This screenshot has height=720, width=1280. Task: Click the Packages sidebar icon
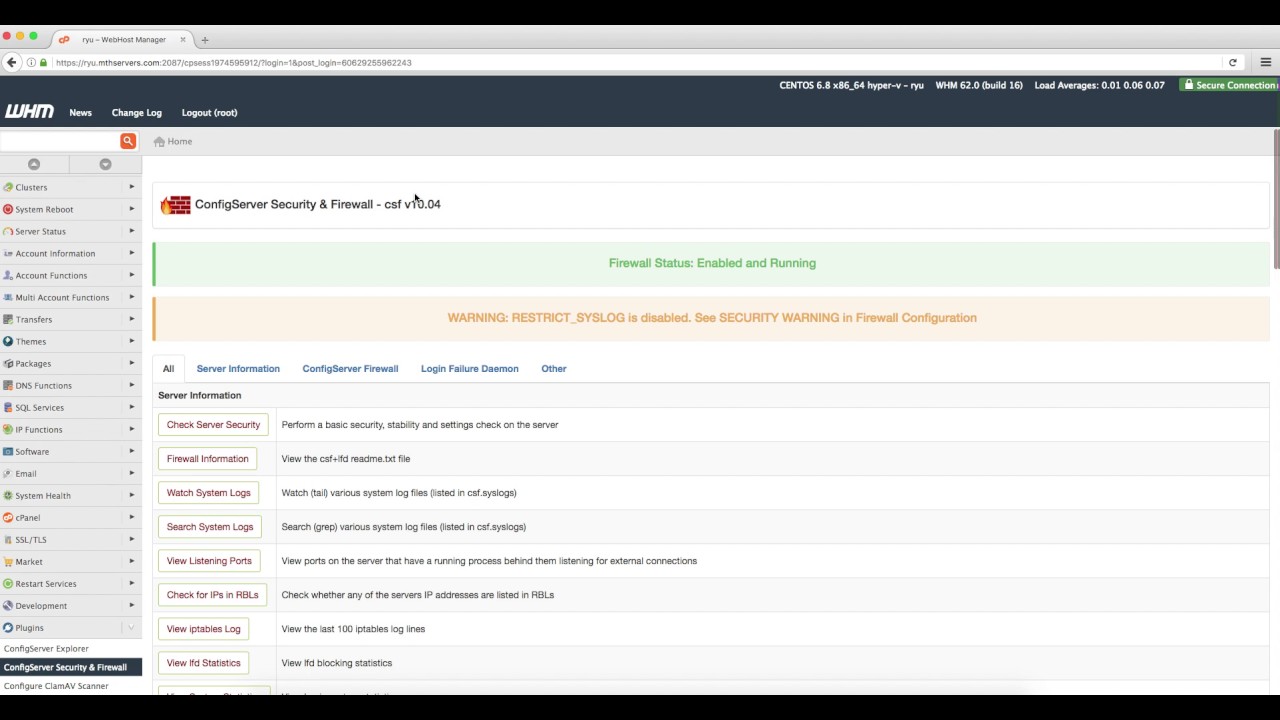click(x=8, y=363)
